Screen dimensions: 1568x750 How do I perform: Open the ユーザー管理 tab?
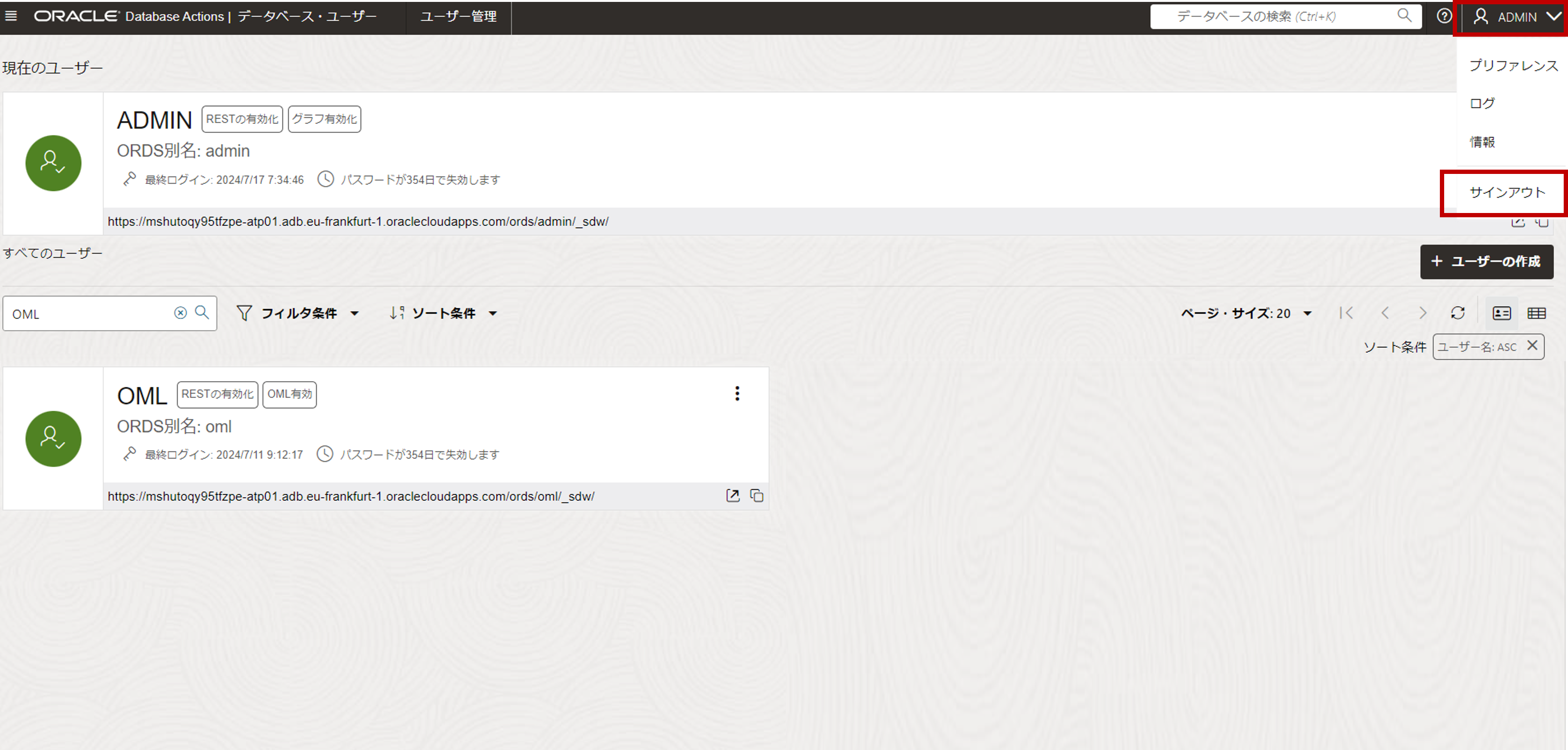coord(458,16)
